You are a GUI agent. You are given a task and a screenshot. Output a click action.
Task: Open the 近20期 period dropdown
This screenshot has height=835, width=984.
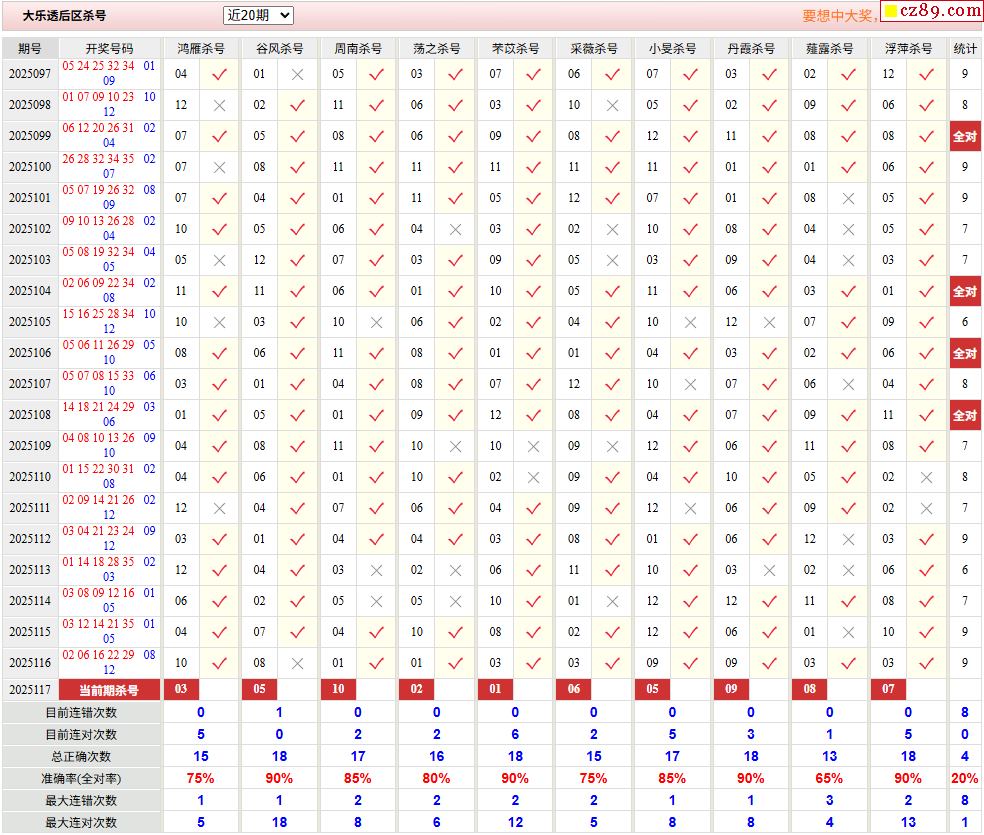[x=258, y=15]
